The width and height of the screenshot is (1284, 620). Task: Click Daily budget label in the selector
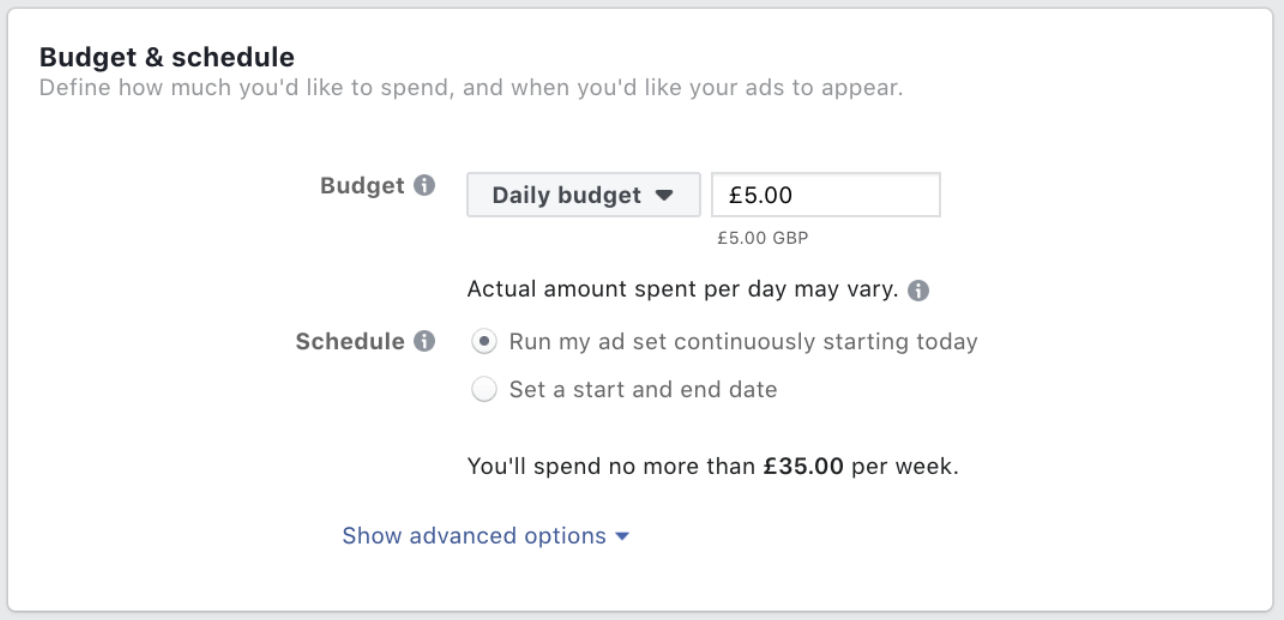coord(565,195)
